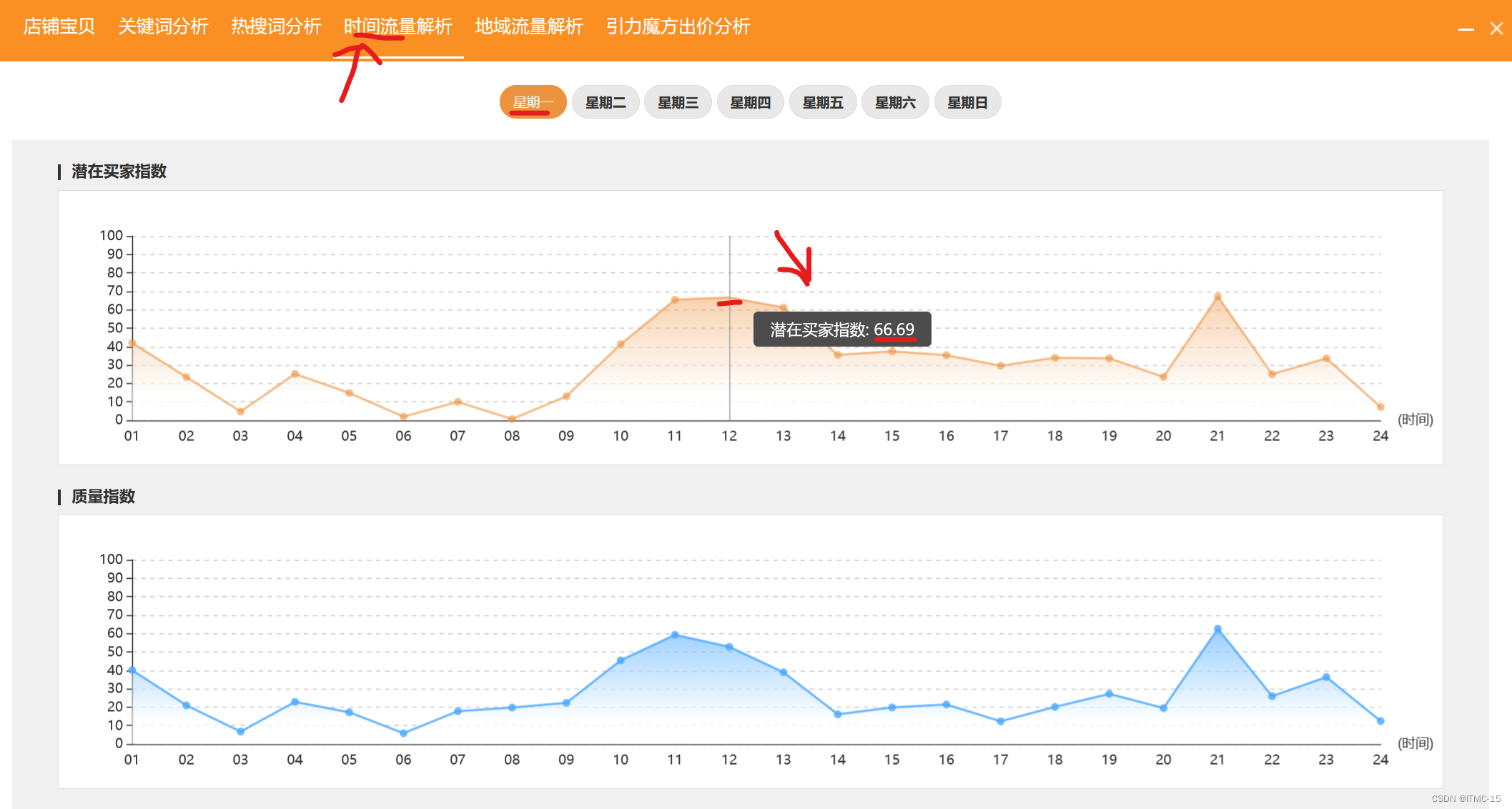The height and width of the screenshot is (809, 1512).
Task: Click hour 23 point on 潜在买家指数 chart
Action: click(1326, 359)
